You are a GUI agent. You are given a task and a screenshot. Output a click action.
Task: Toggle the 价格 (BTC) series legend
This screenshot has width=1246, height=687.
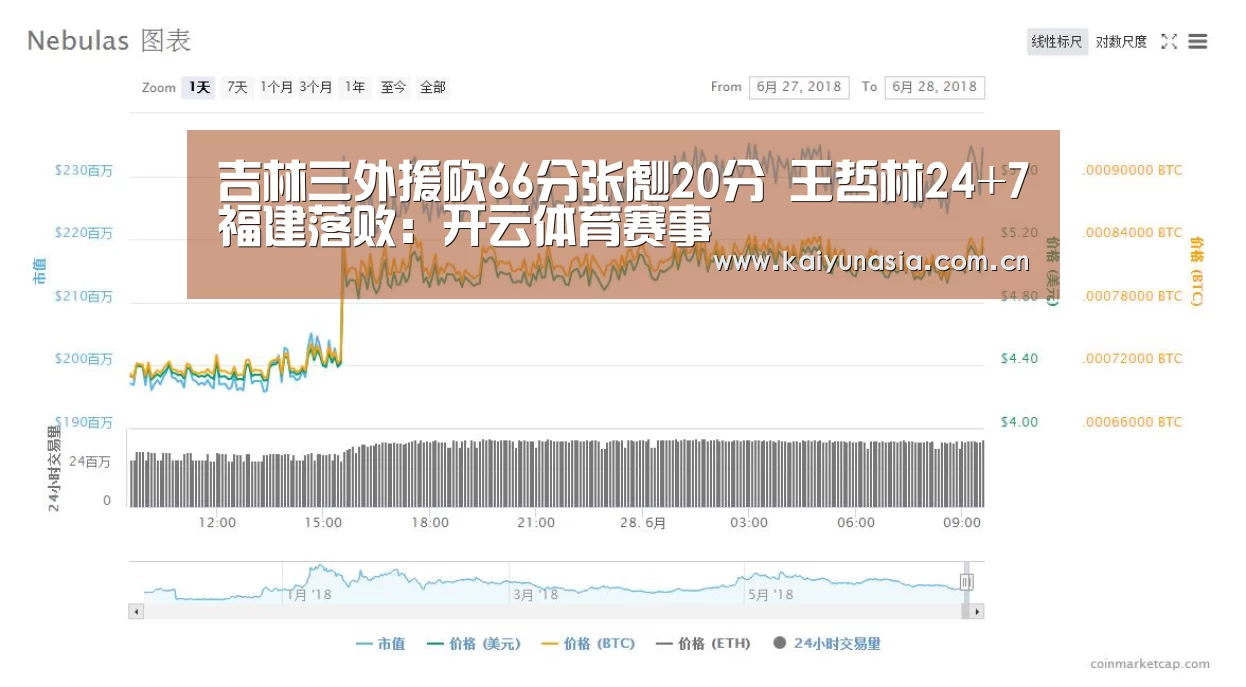click(x=588, y=644)
